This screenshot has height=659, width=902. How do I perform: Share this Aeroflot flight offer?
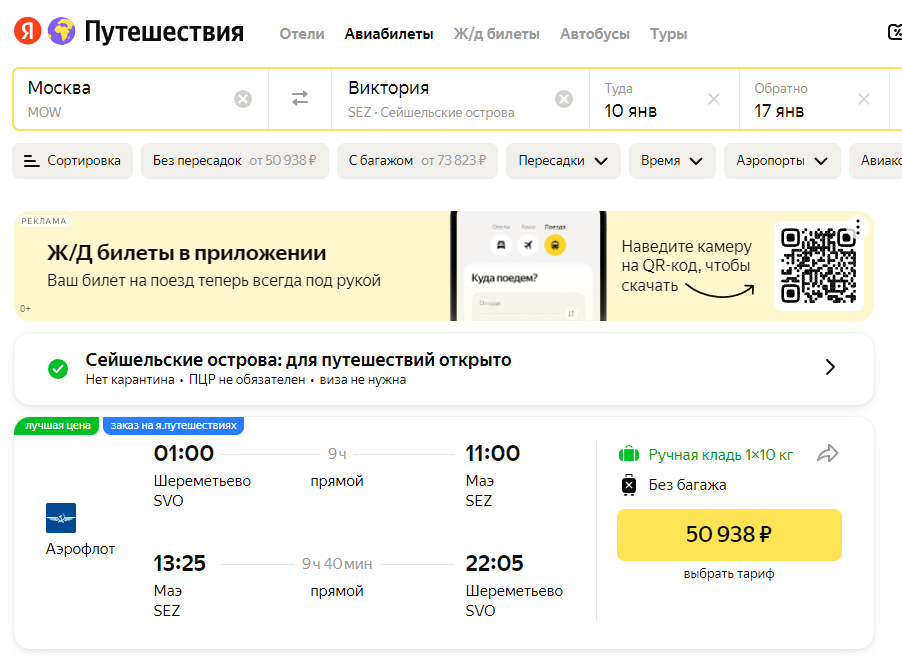point(828,454)
